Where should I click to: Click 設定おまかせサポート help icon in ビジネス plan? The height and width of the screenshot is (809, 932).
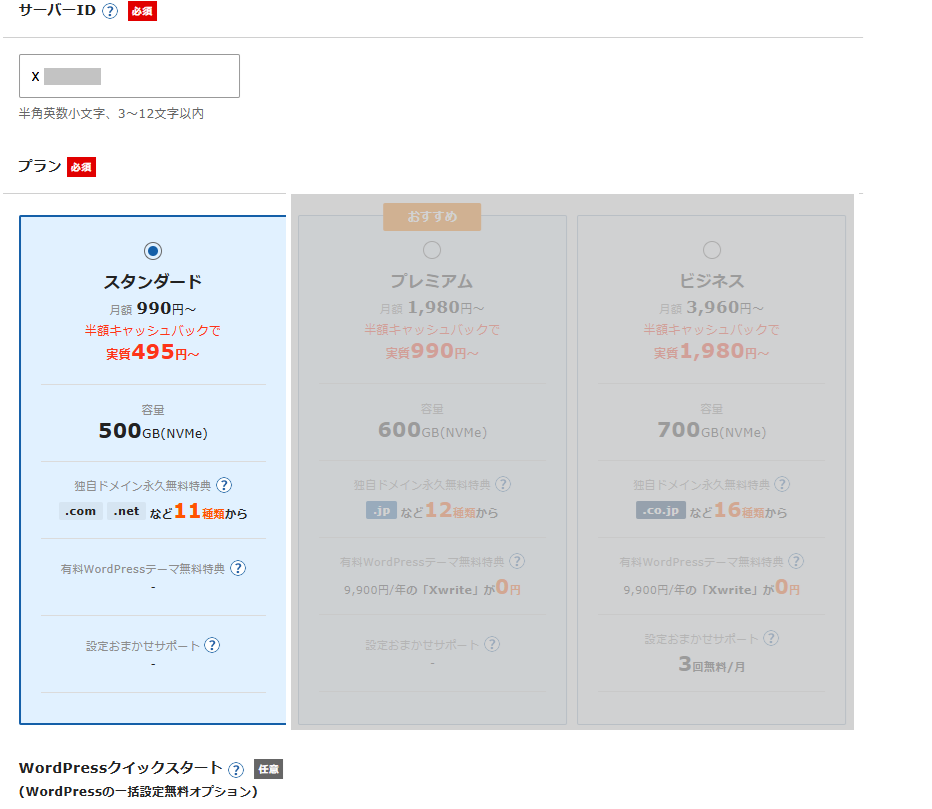(770, 638)
